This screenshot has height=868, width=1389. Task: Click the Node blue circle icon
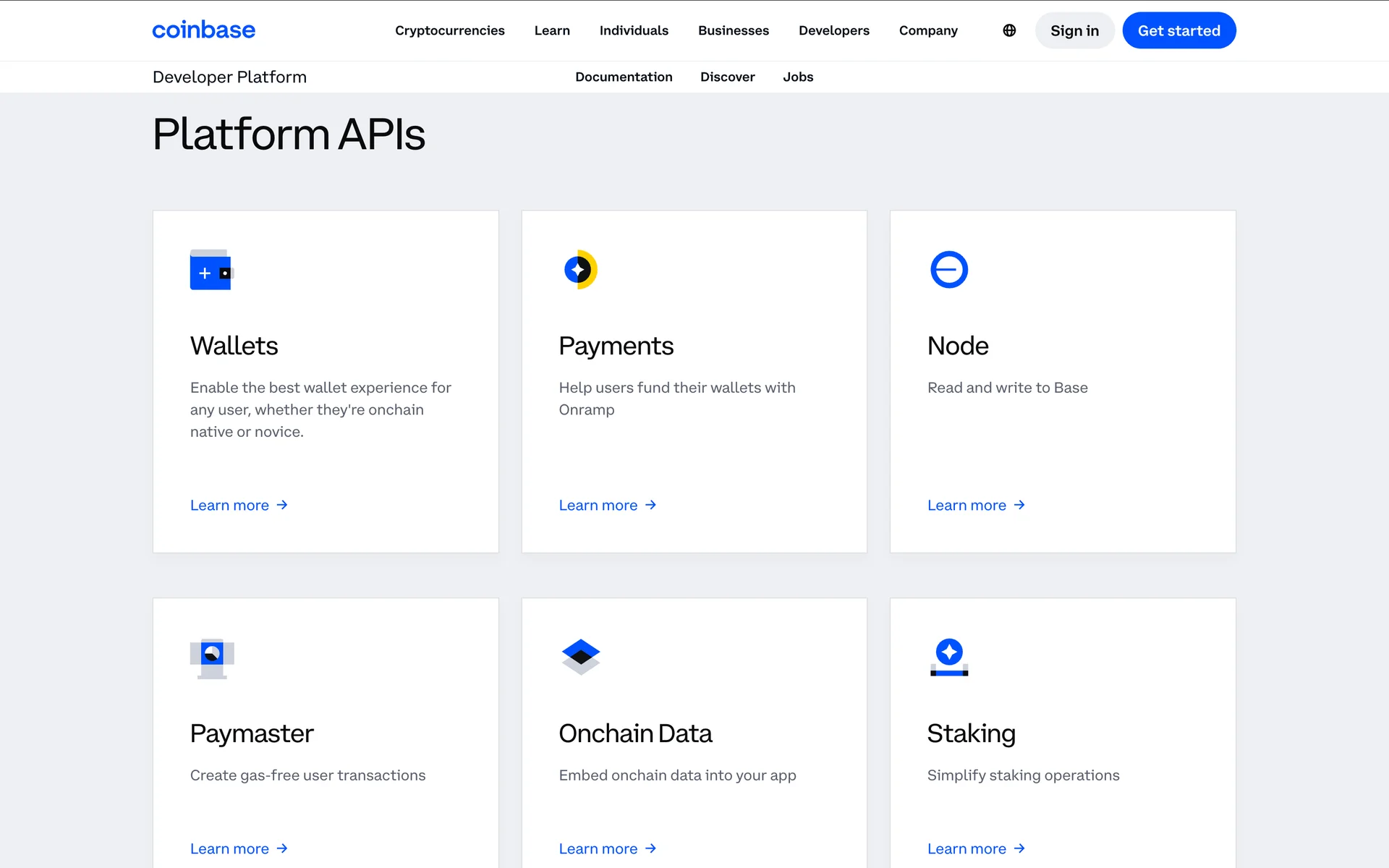point(948,270)
